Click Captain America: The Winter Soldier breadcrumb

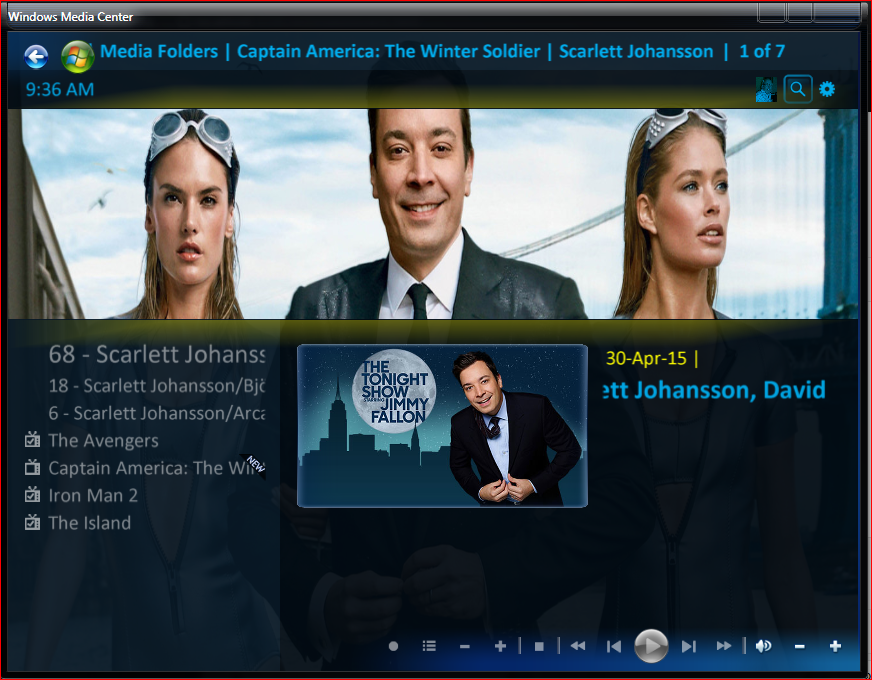click(389, 51)
